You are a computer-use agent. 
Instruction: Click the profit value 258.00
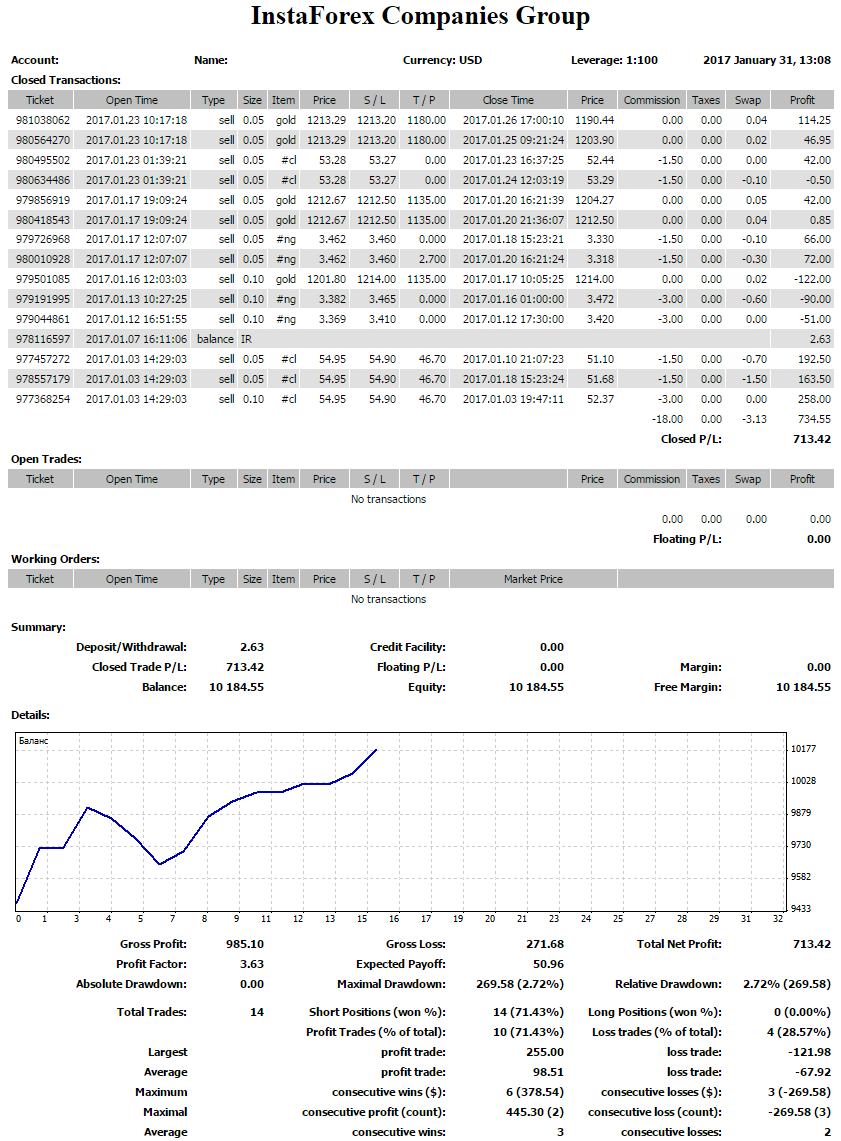pos(814,399)
